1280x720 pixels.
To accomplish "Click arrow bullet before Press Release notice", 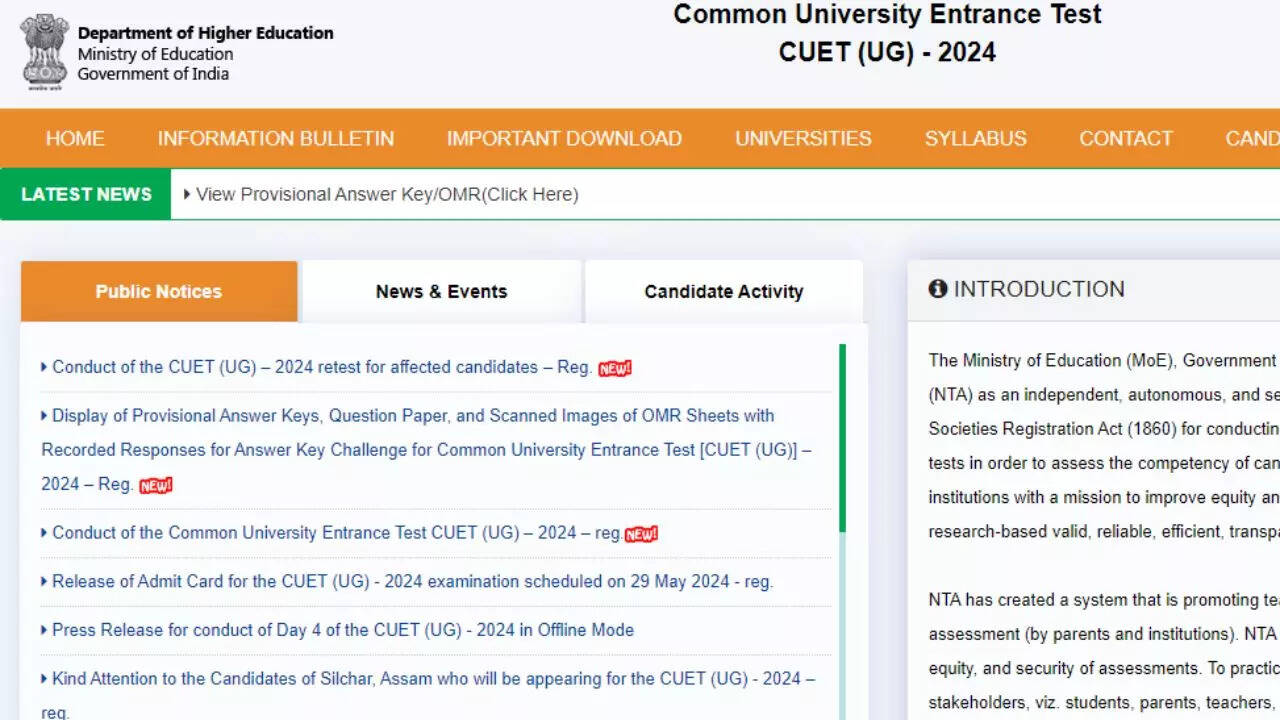I will (44, 630).
